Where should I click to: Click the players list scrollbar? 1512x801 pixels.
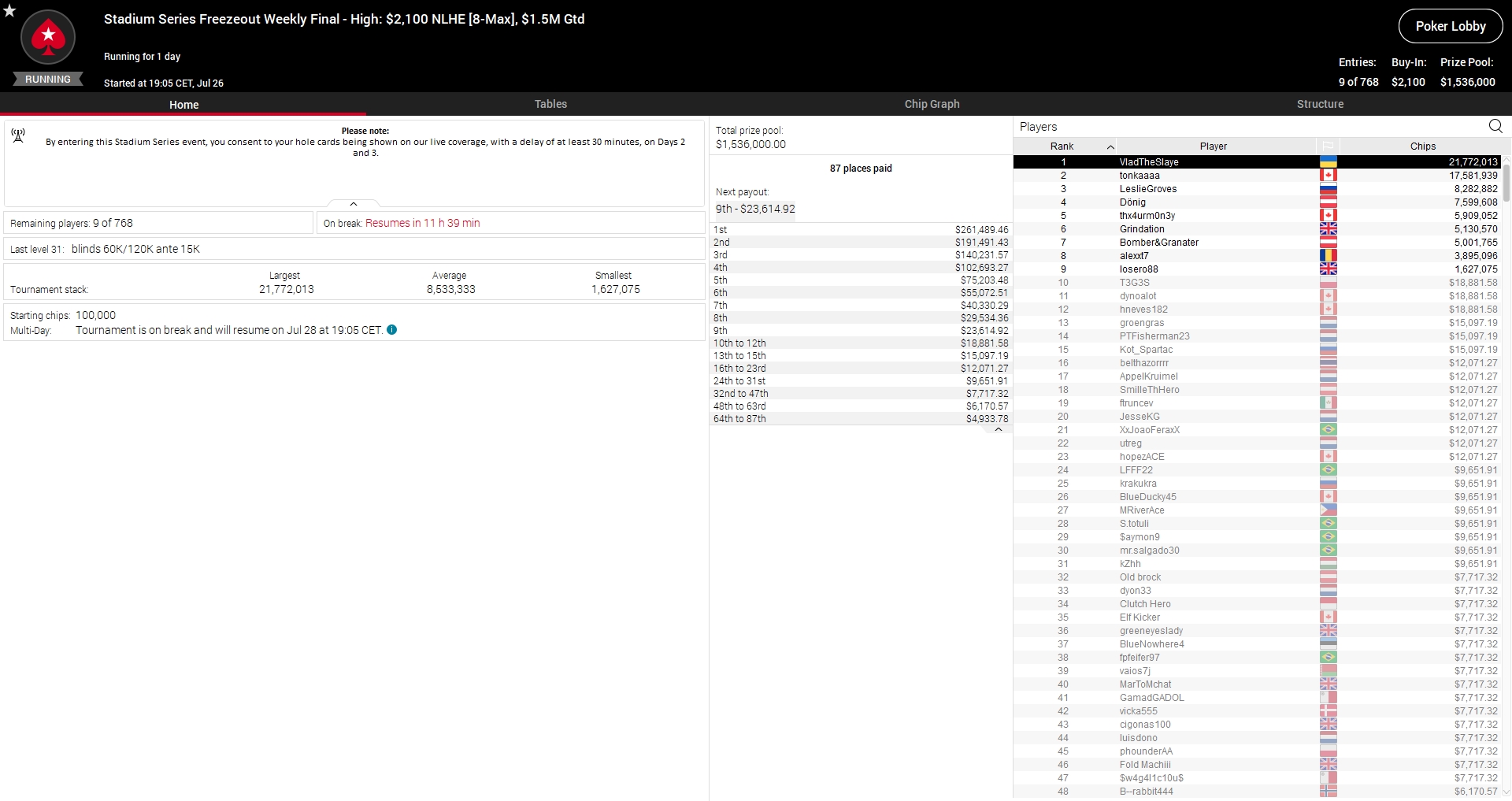coord(1506,181)
